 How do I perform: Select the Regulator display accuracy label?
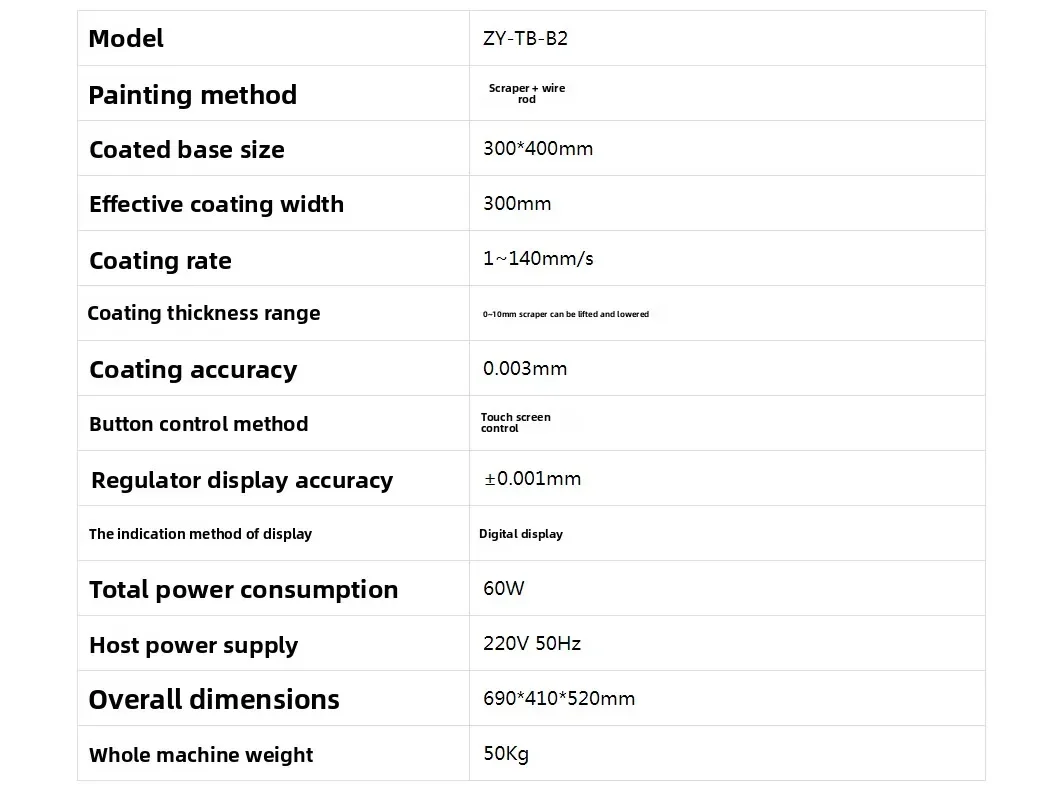[x=242, y=480]
